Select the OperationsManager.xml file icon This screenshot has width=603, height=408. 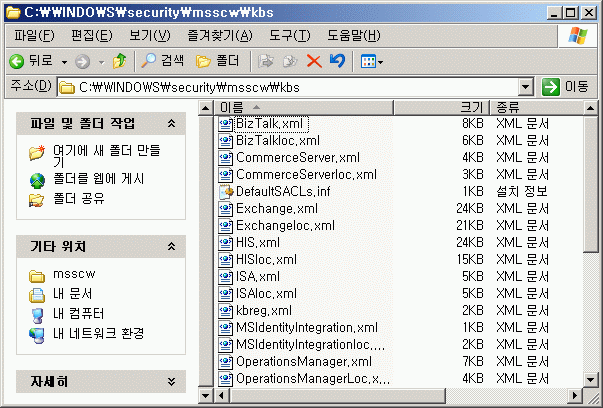[x=225, y=361]
